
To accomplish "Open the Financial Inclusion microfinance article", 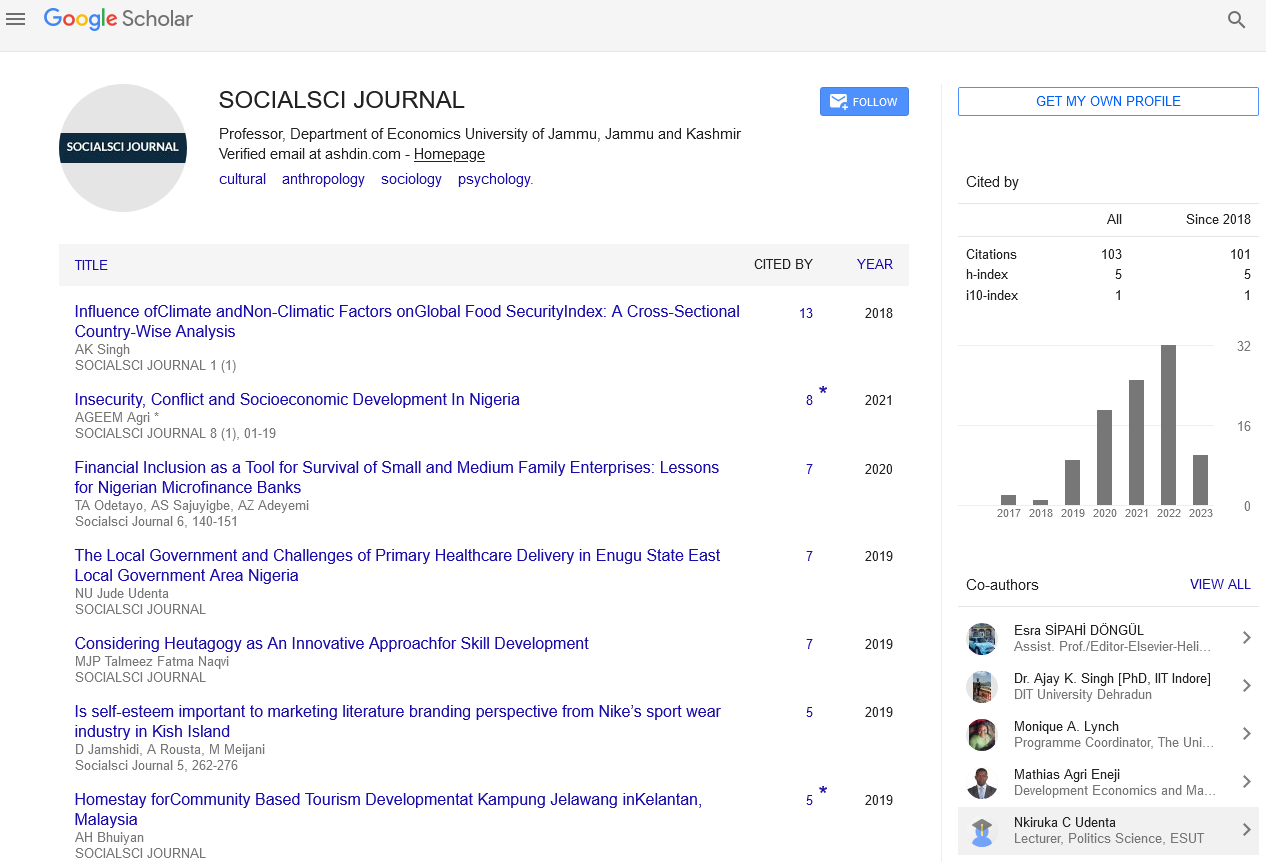I will (397, 477).
